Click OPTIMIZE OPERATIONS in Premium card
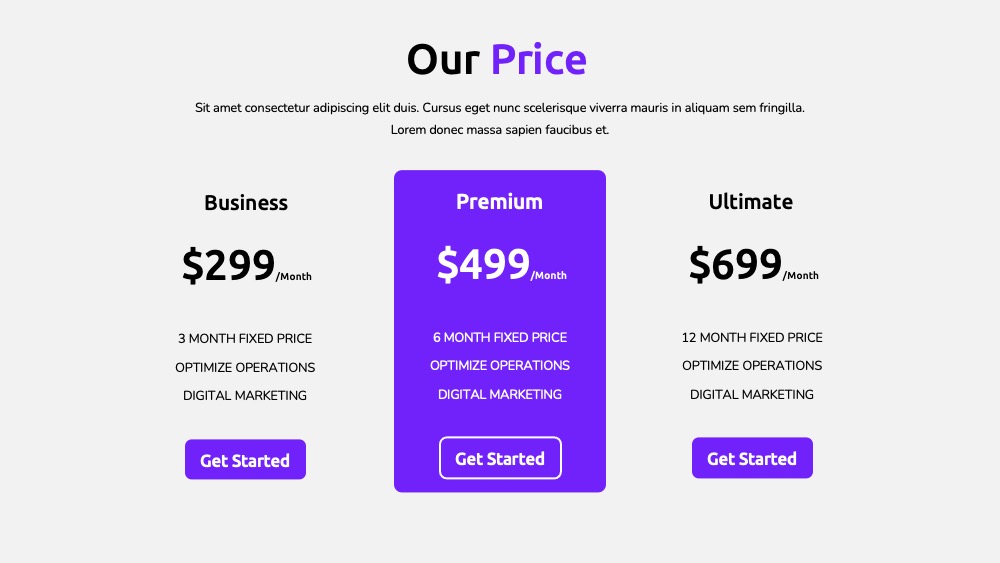This screenshot has height=563, width=1000. click(500, 365)
